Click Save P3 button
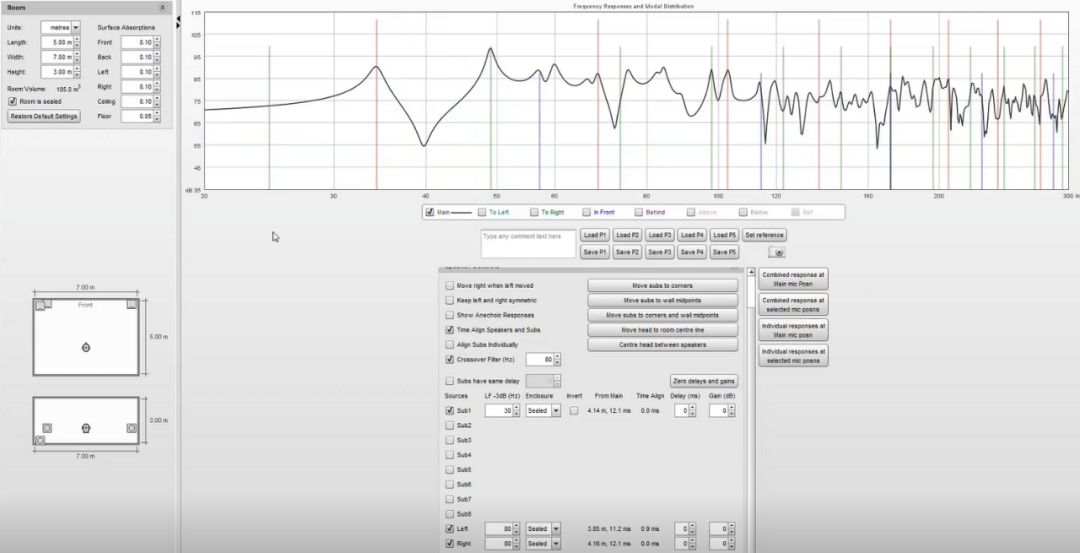This screenshot has width=1080, height=553. pos(659,252)
